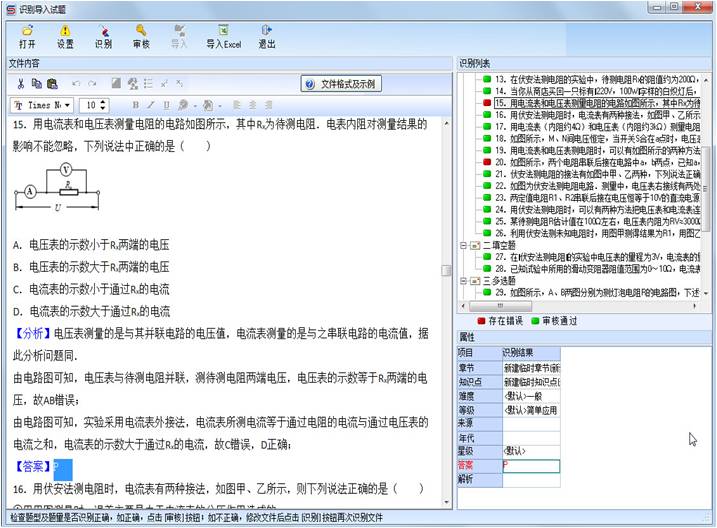
Task: Click the text highlight color icon
Action: pyautogui.click(x=208, y=106)
